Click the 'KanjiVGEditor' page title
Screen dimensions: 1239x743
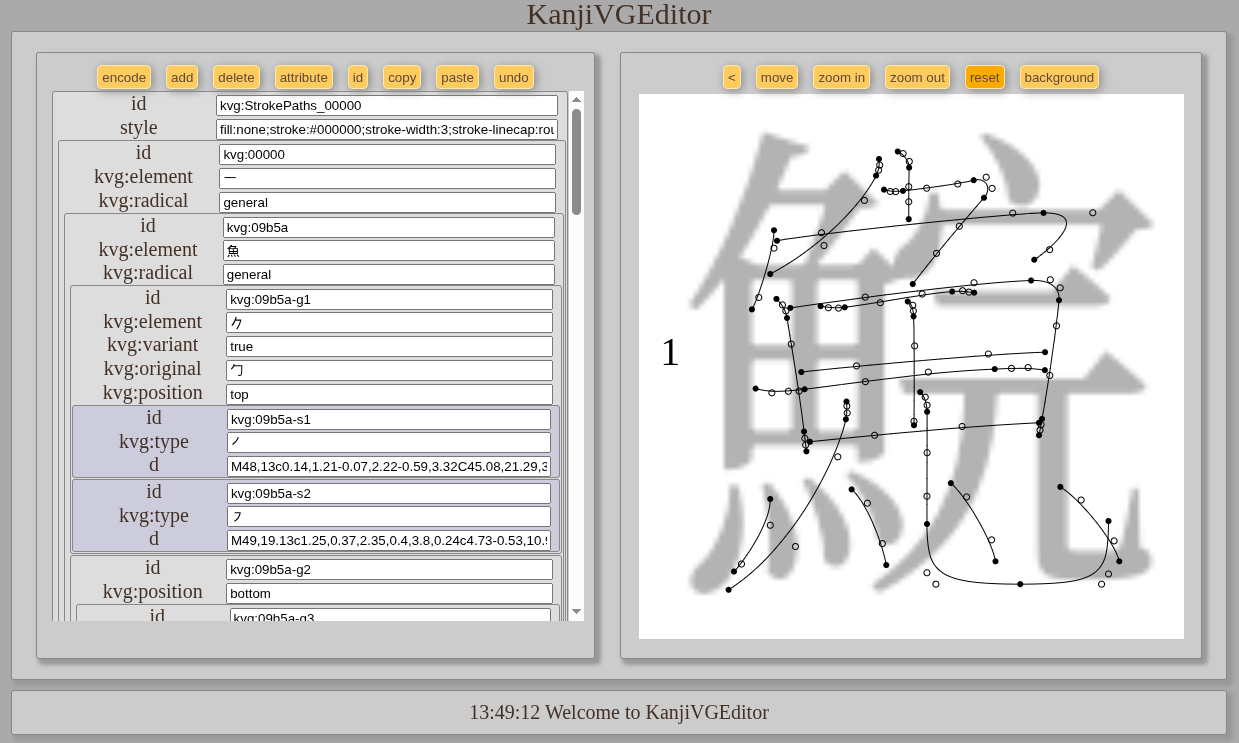click(619, 15)
